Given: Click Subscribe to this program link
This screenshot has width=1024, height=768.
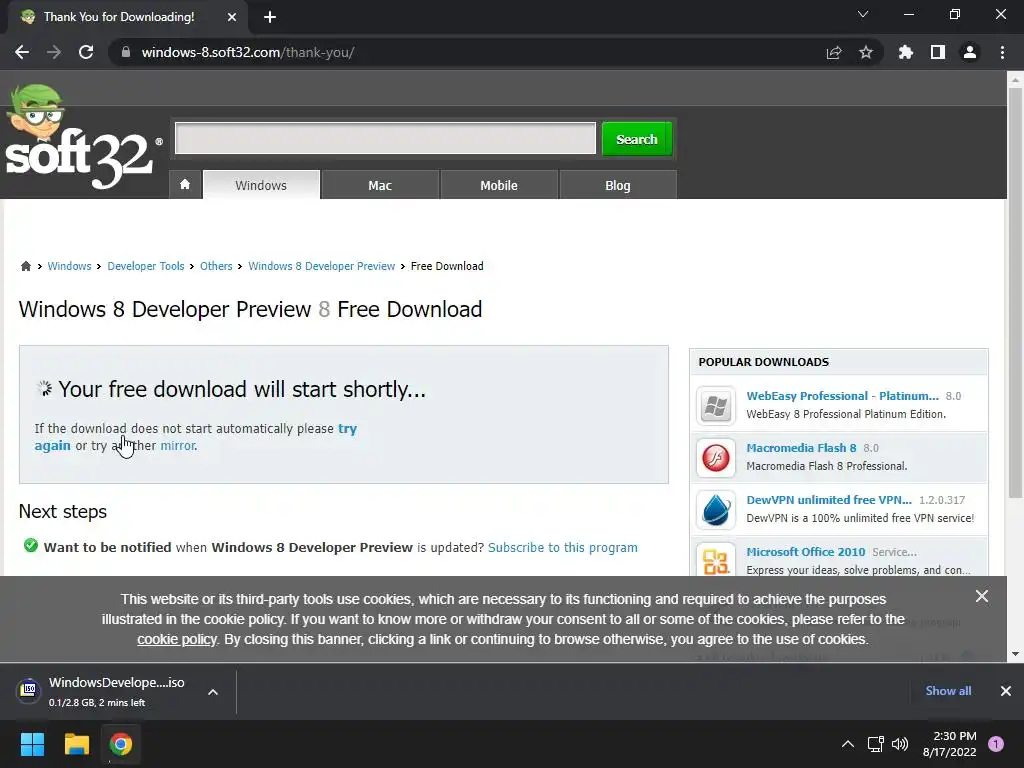Looking at the screenshot, I should pos(563,547).
